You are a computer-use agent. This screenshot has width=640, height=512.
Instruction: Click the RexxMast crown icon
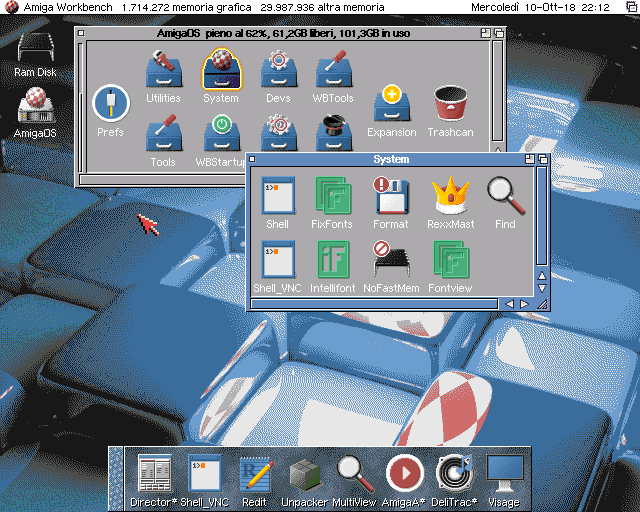click(x=450, y=195)
